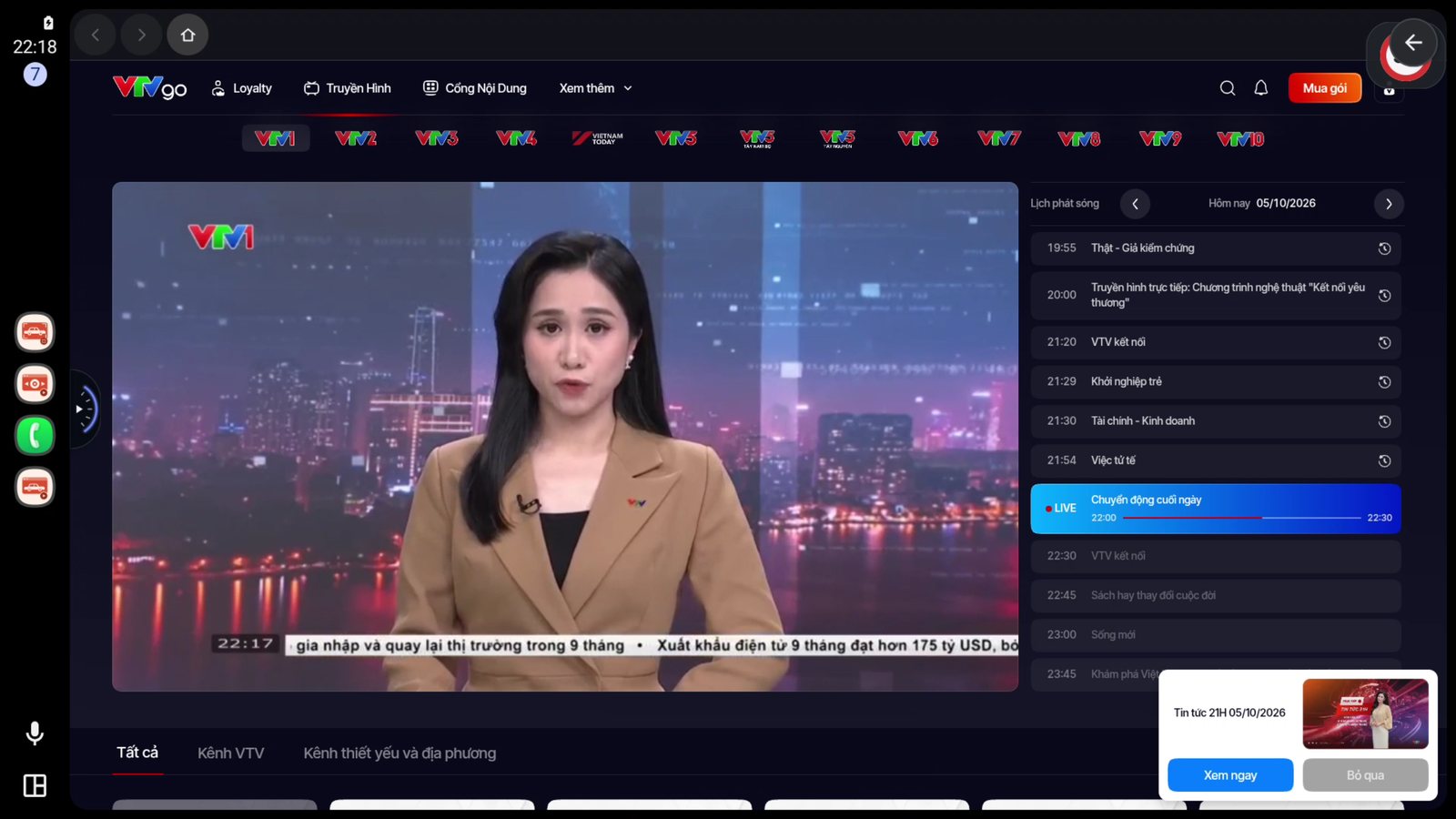Screen dimensions: 1456x819
Task: Switch to Kênh thiết yếu và địa phương tab
Action: (x=399, y=753)
